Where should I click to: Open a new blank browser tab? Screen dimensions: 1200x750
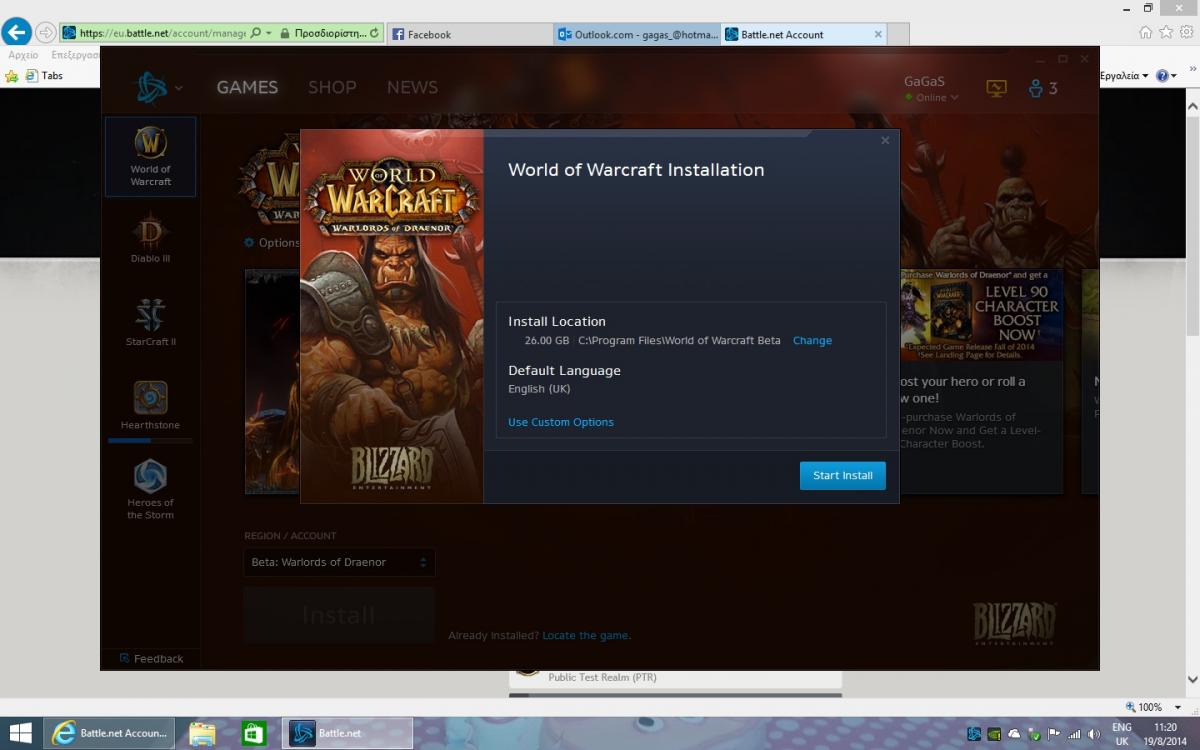pyautogui.click(x=899, y=35)
